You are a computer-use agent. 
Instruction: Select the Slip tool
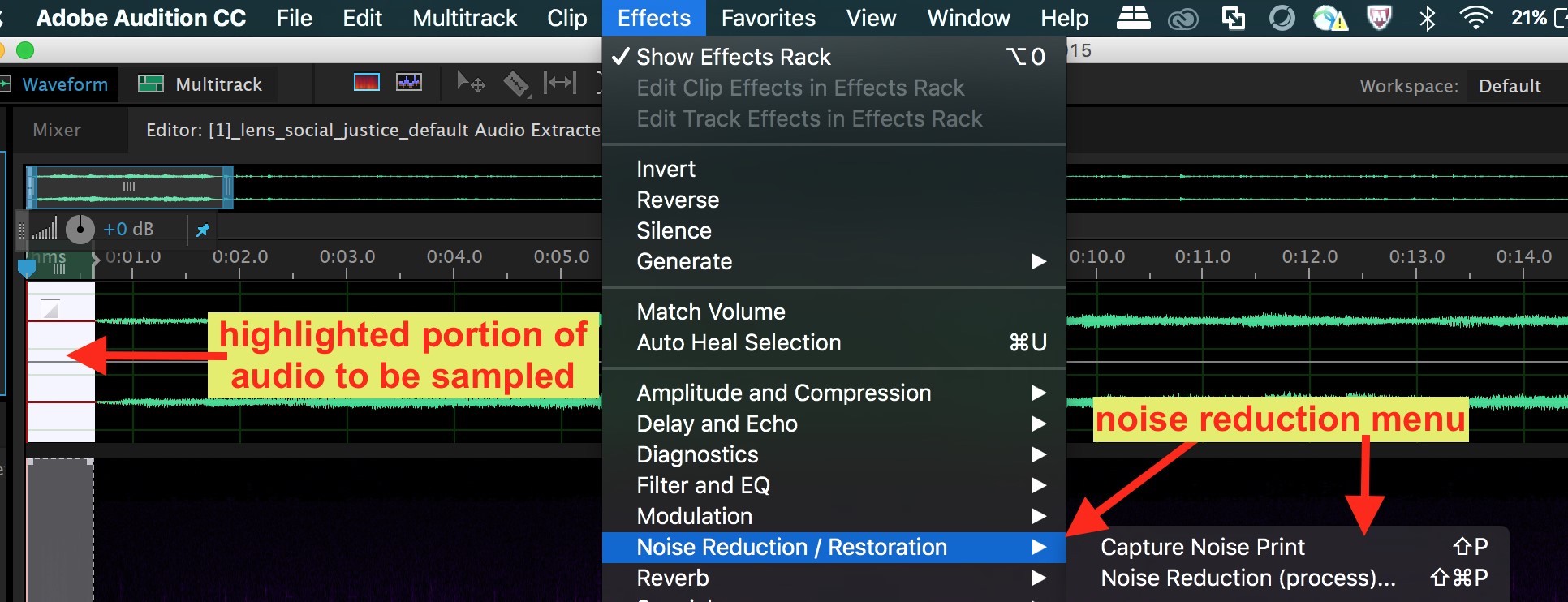(x=560, y=83)
